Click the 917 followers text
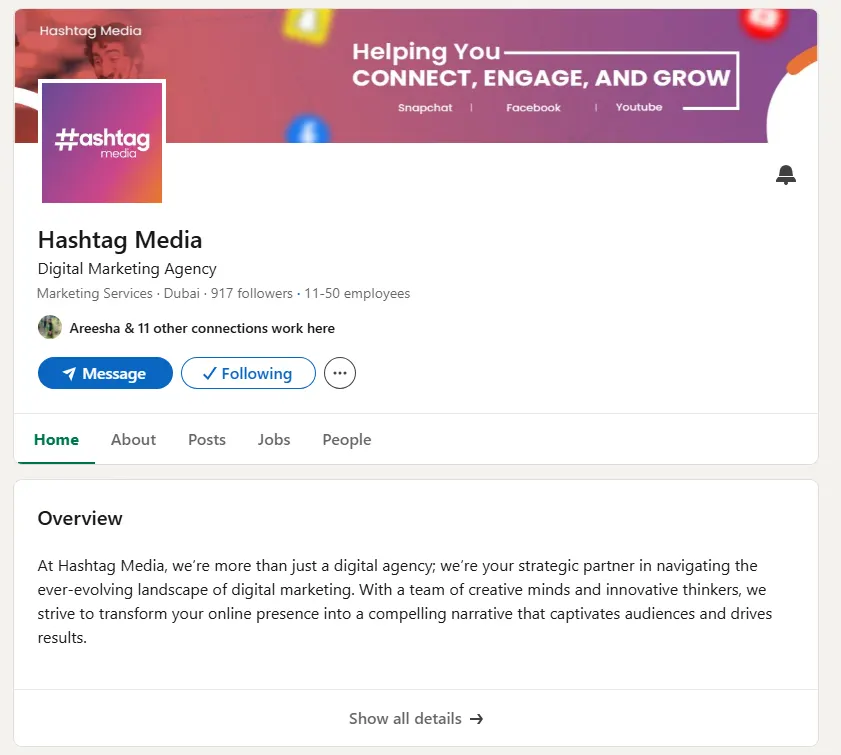 [252, 293]
